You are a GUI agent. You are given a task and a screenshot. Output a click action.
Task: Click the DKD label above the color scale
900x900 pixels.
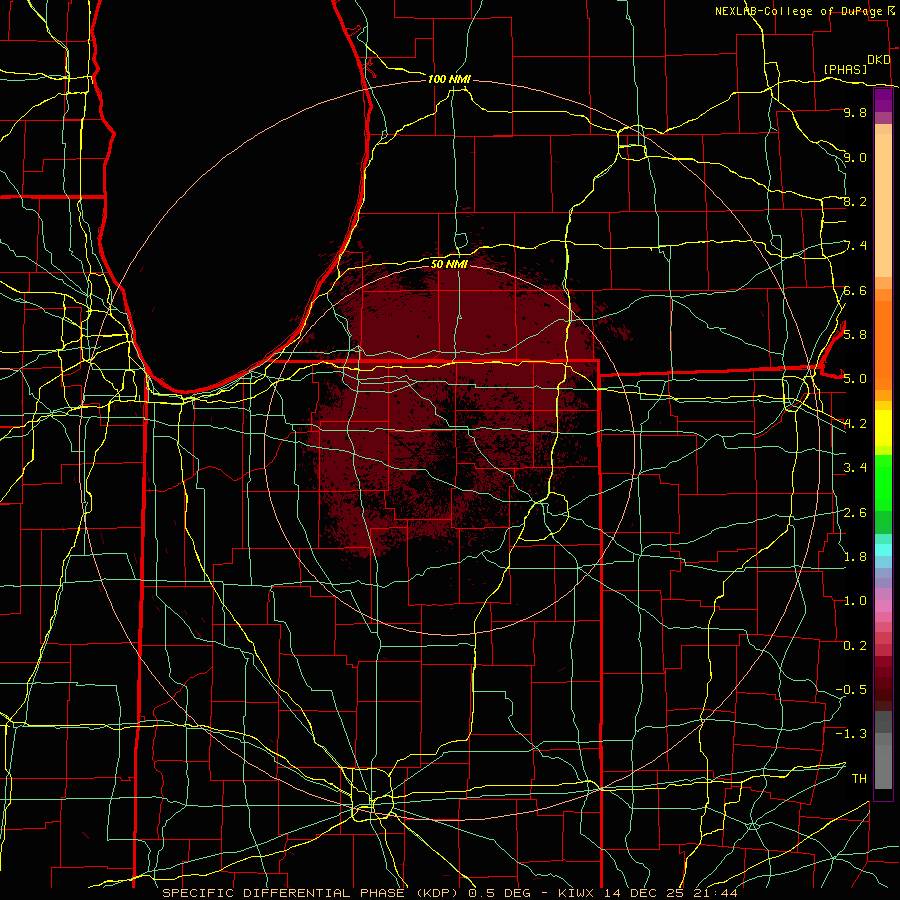pyautogui.click(x=878, y=60)
